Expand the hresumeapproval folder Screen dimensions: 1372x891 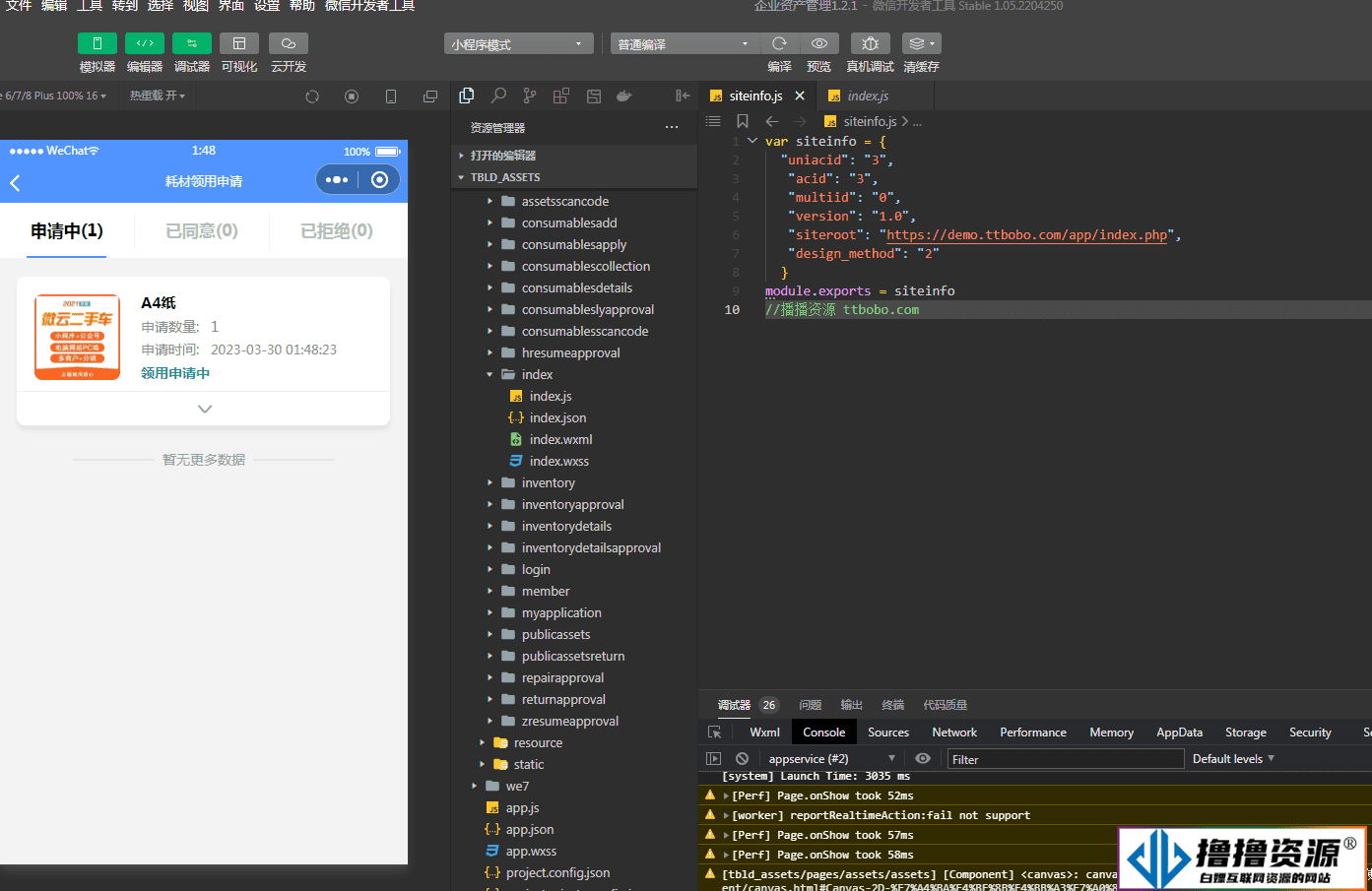click(574, 352)
